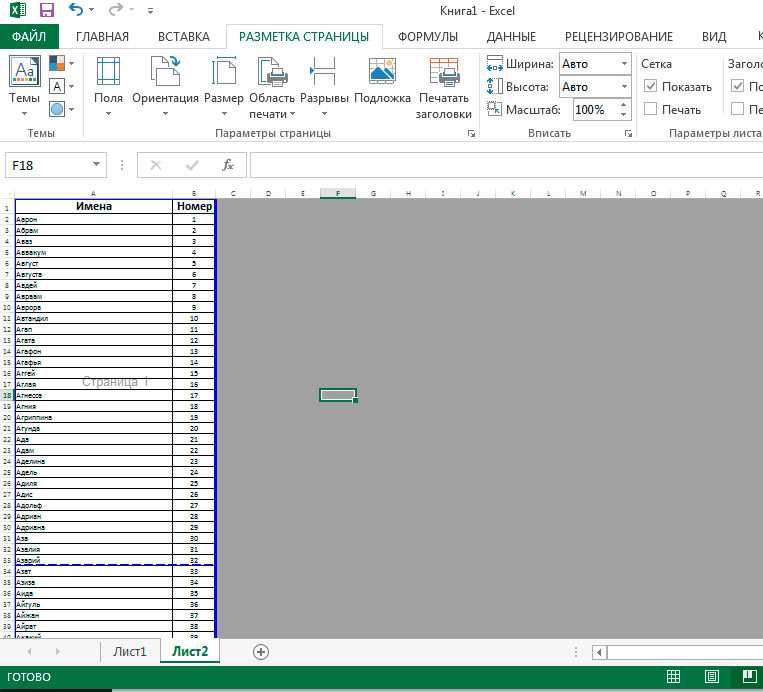This screenshot has width=763, height=692.
Task: Toggle Сетка Показать checkbox
Action: click(x=650, y=86)
